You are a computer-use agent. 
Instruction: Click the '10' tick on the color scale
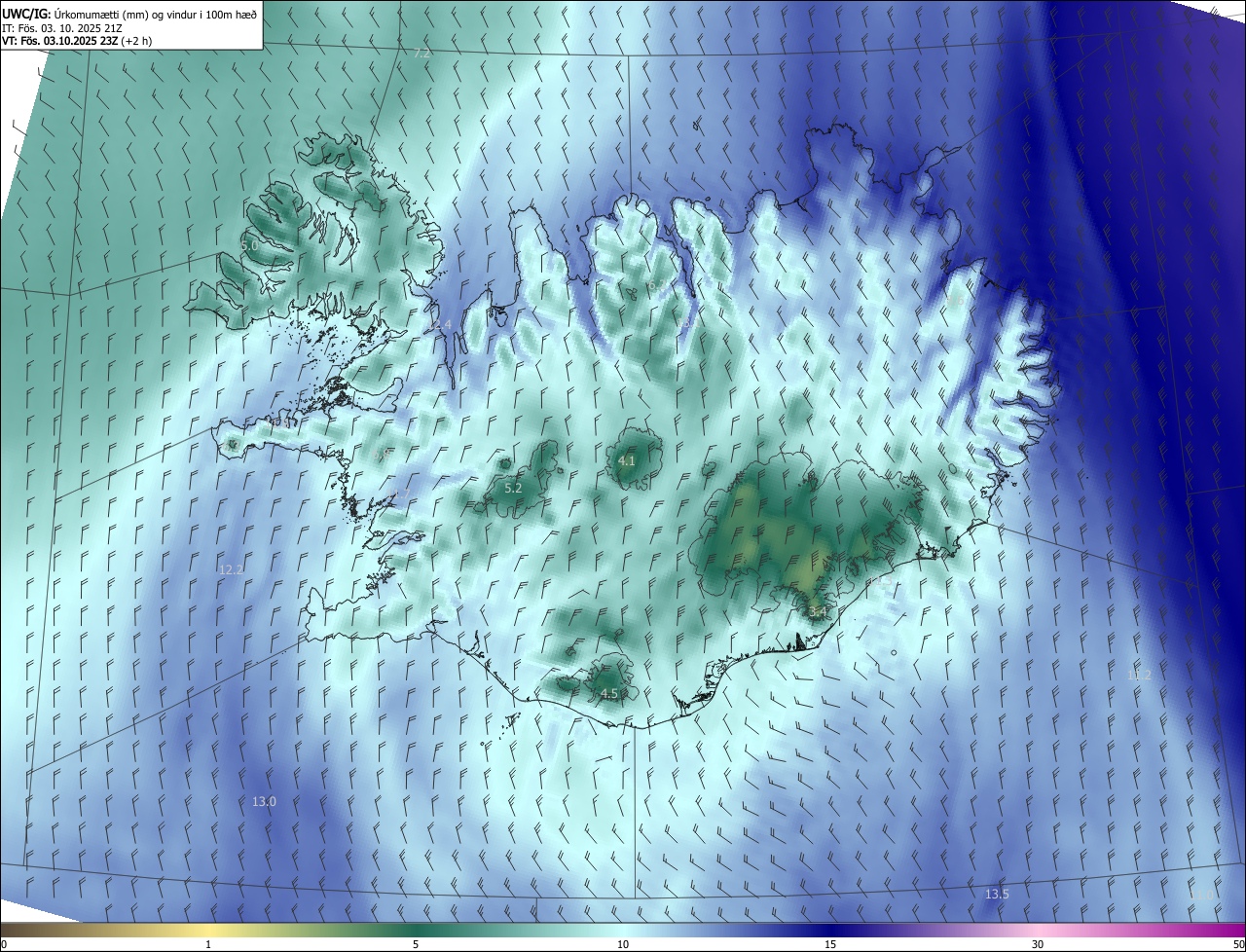[x=623, y=944]
